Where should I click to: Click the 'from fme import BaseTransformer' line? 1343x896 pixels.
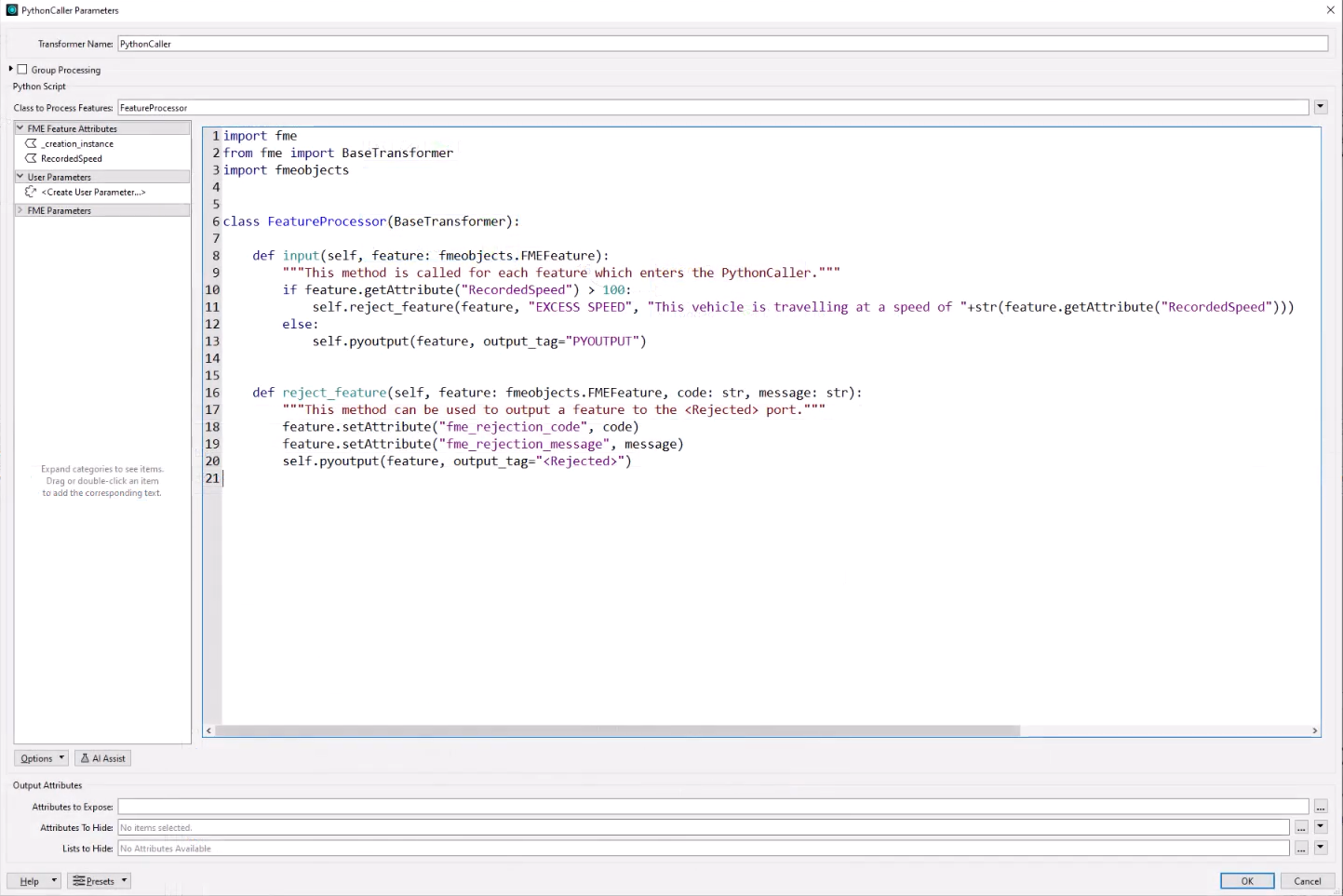point(338,153)
